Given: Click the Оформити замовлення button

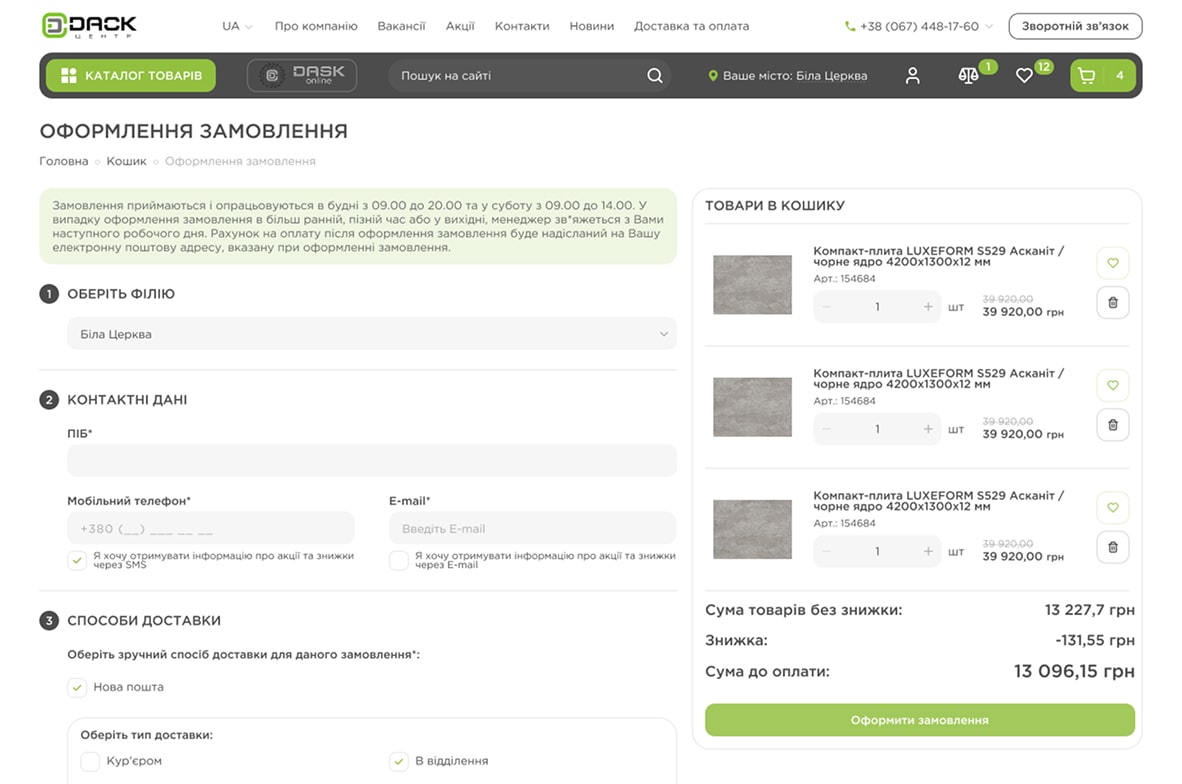Looking at the screenshot, I should [x=919, y=720].
